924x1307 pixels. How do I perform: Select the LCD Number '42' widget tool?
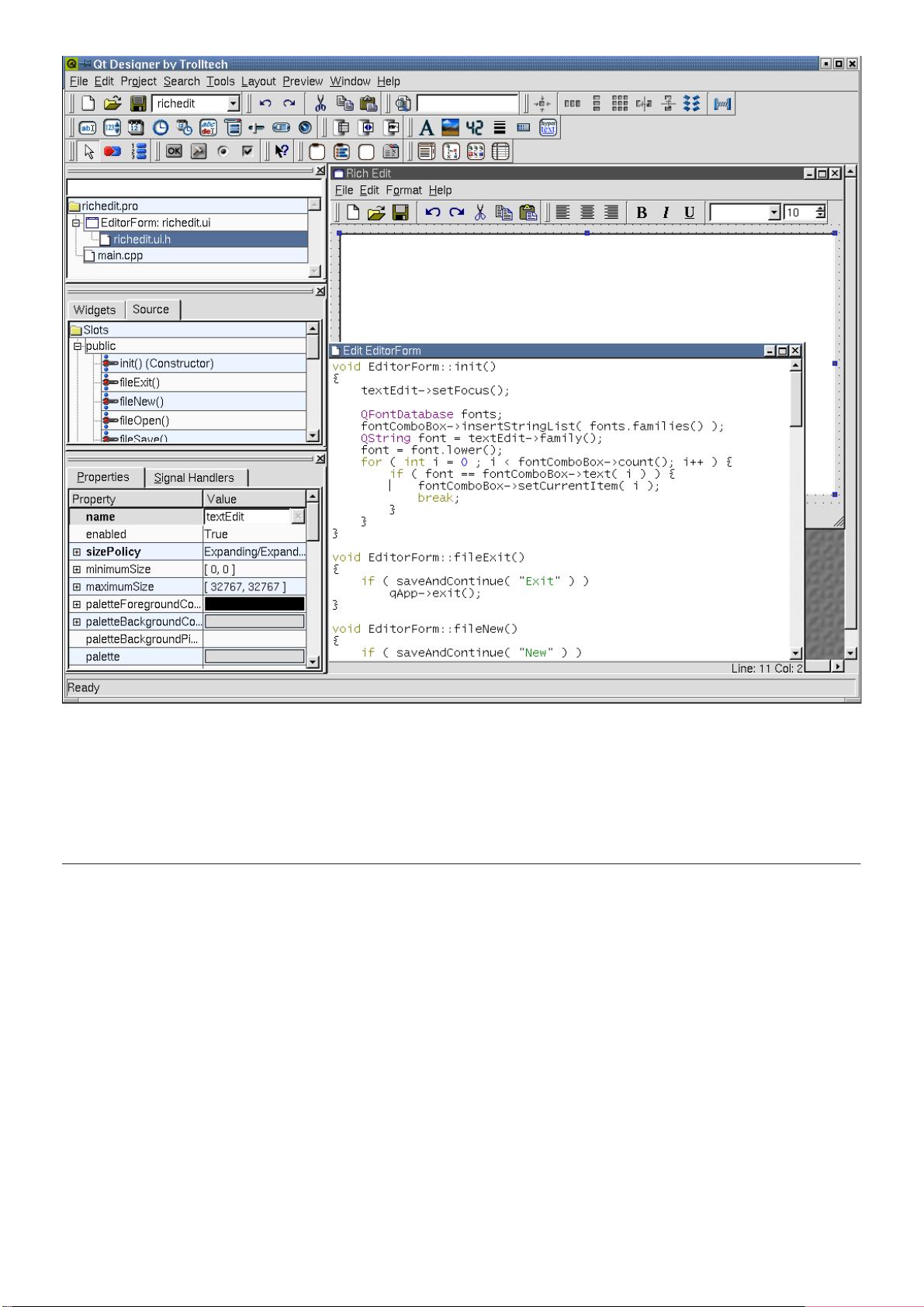pos(475,128)
